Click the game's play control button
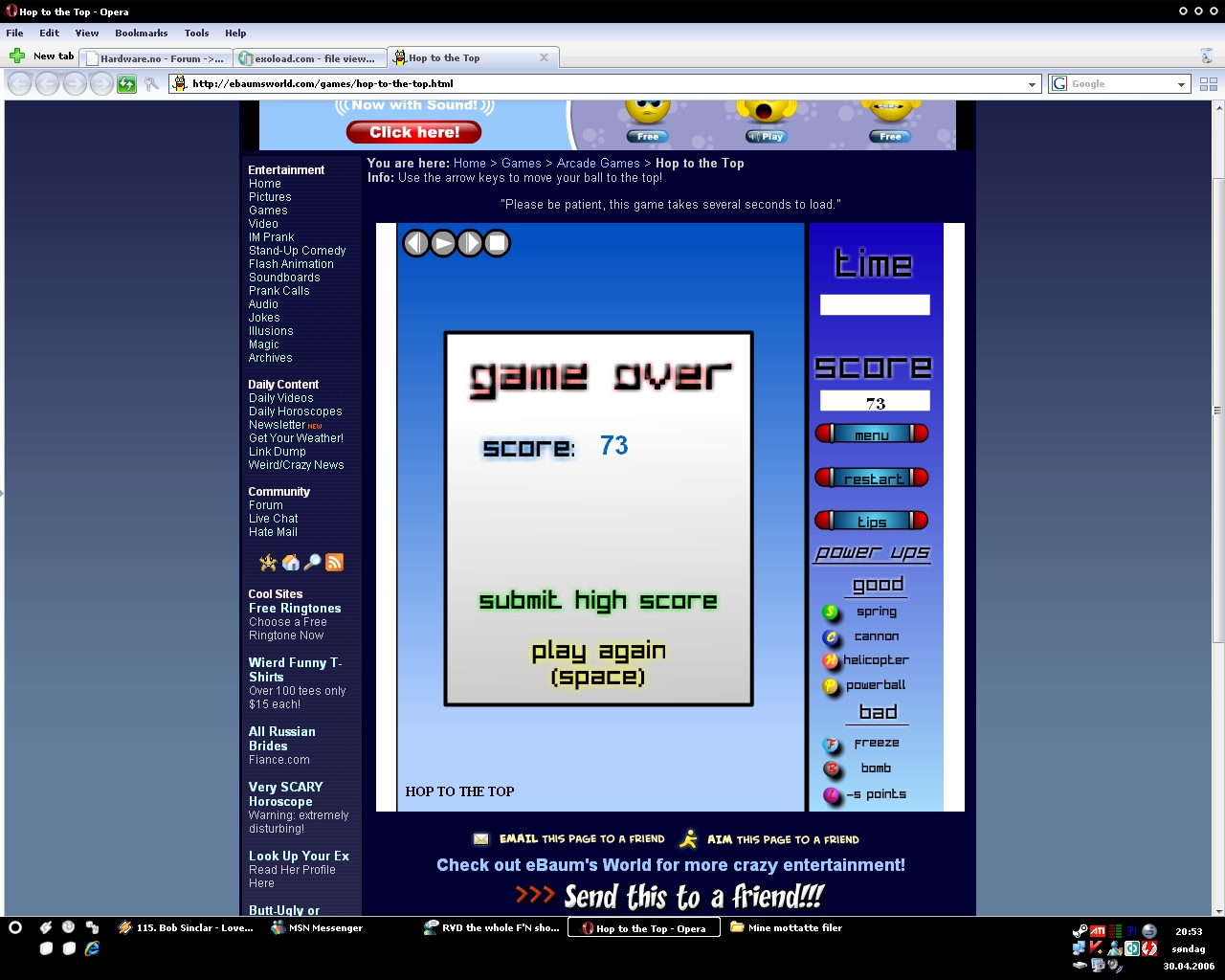Image resolution: width=1225 pixels, height=980 pixels. coord(443,243)
